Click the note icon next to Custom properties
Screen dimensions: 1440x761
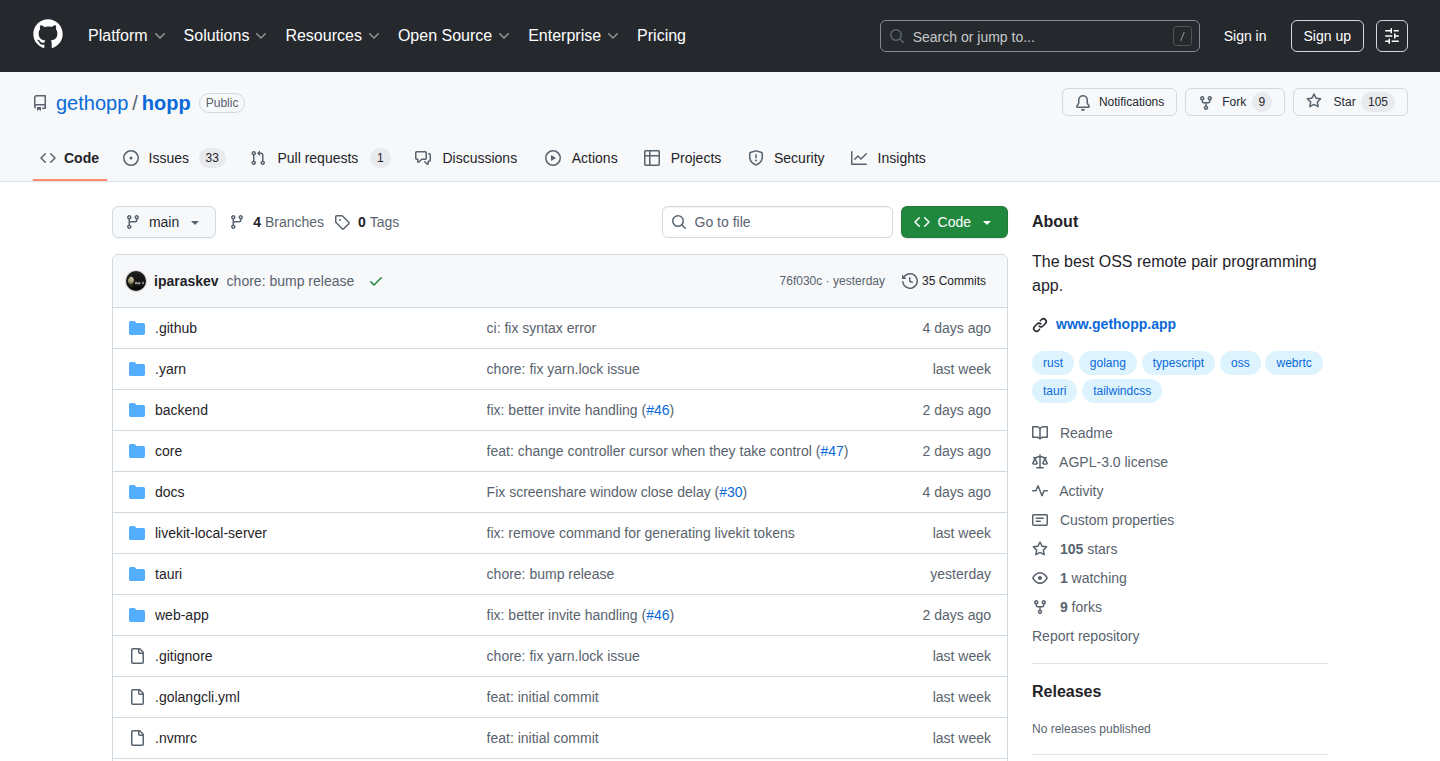(1040, 520)
